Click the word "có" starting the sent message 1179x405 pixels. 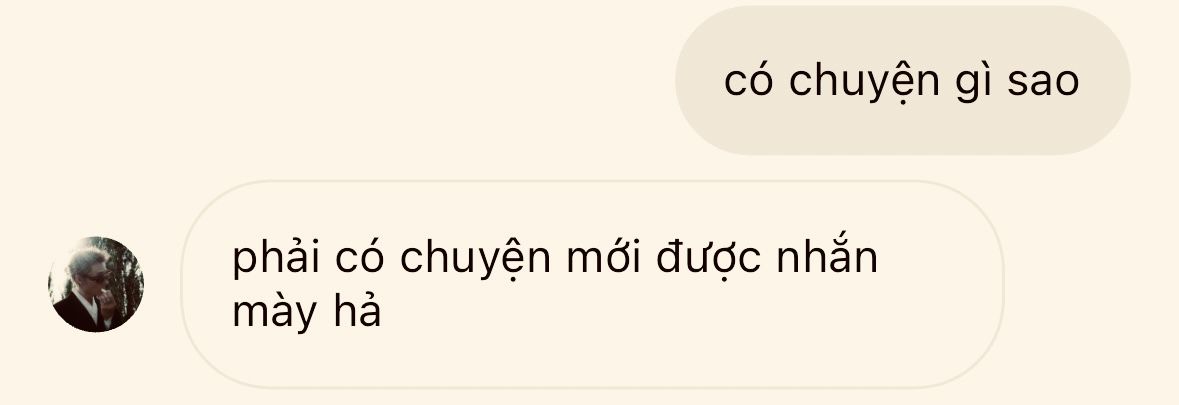click(x=749, y=80)
